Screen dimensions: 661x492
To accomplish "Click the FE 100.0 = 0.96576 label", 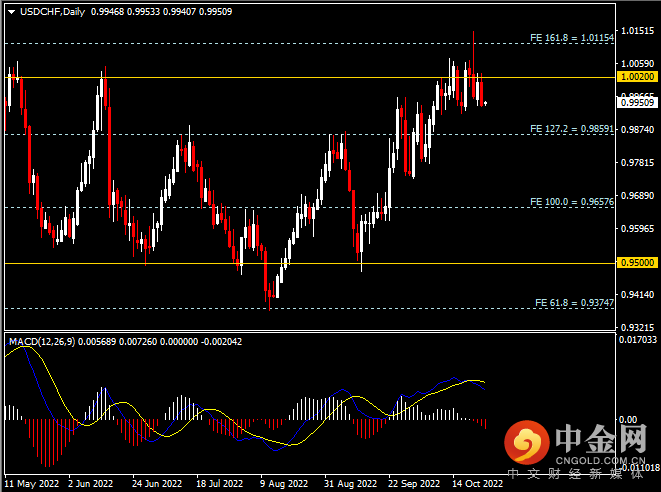I will (x=572, y=202).
